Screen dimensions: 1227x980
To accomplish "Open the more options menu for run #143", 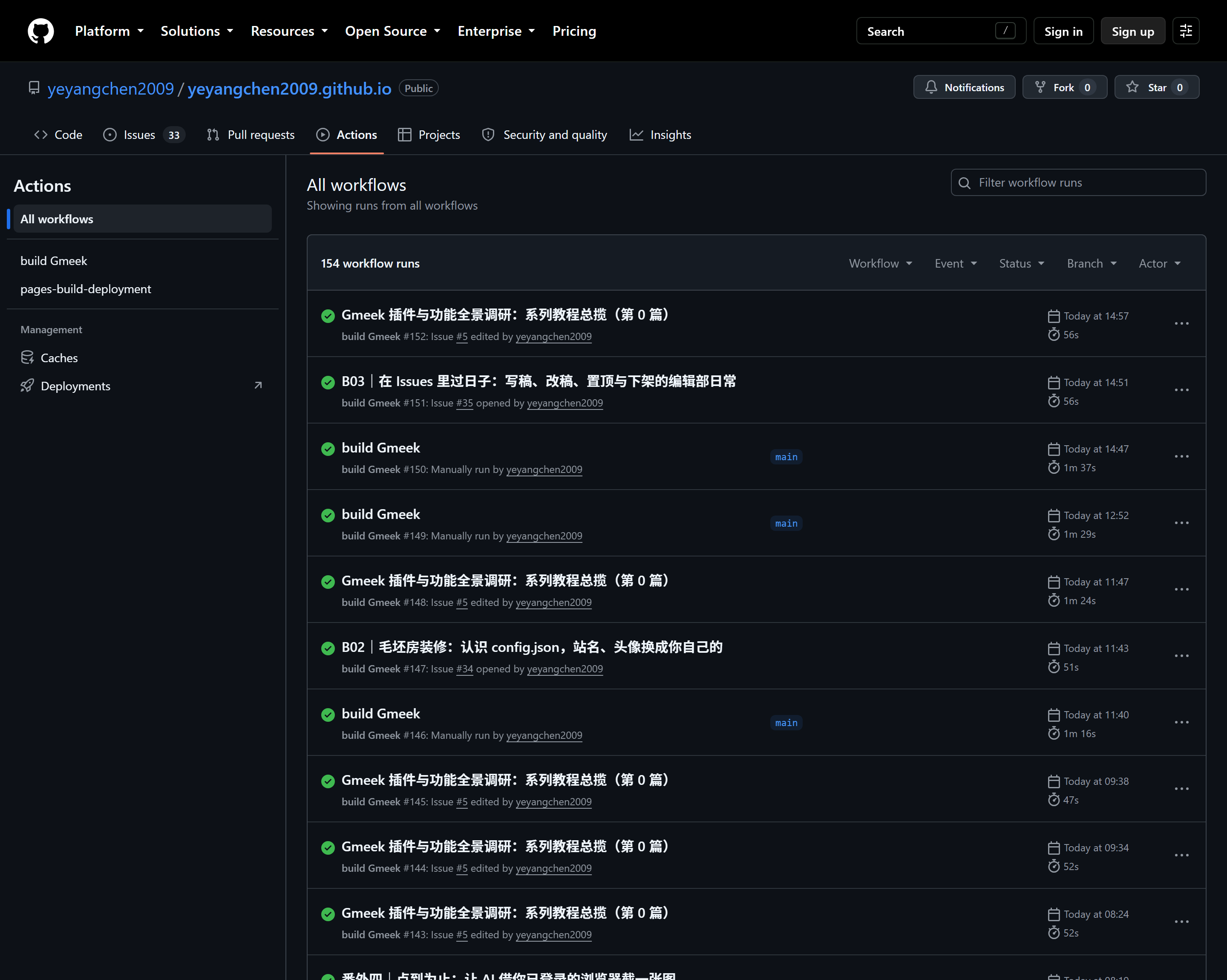I will coord(1181,922).
